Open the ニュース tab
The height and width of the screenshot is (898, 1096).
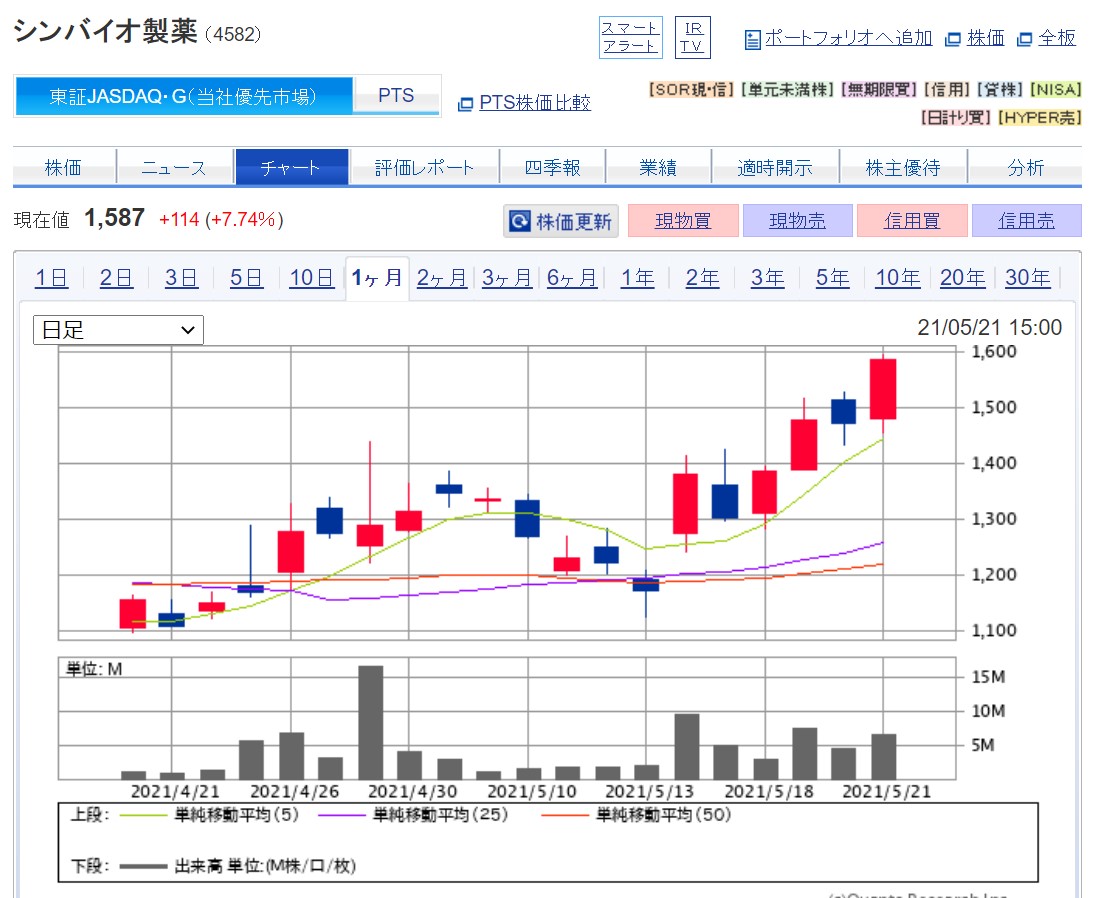174,167
